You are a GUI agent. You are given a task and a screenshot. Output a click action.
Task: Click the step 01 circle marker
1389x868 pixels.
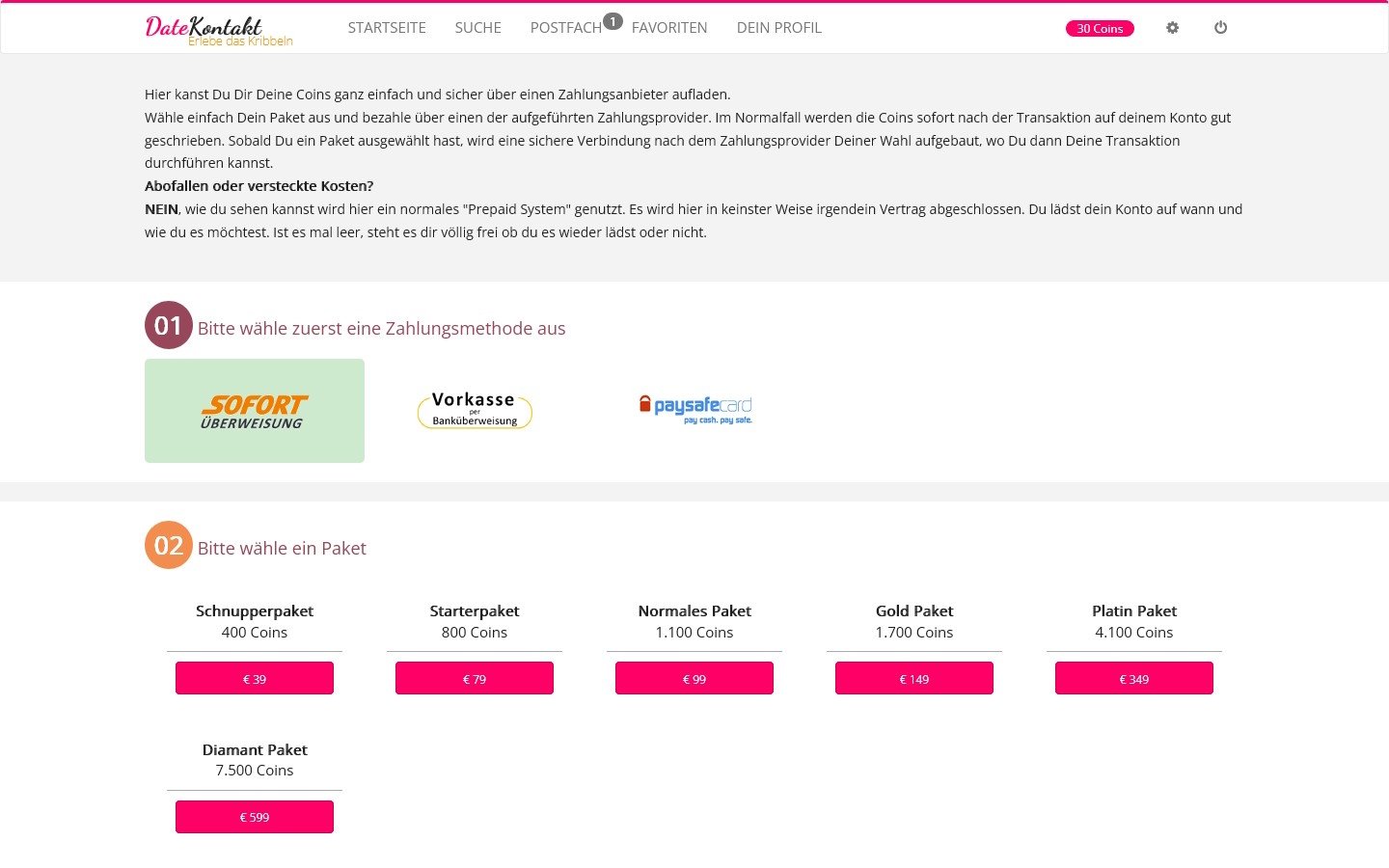tap(169, 325)
